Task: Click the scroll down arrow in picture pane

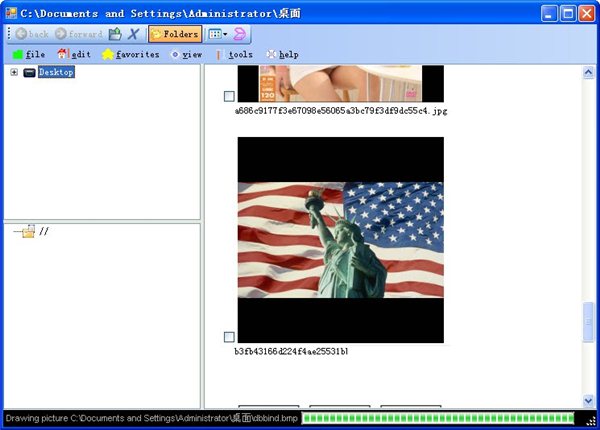Action: (588, 401)
